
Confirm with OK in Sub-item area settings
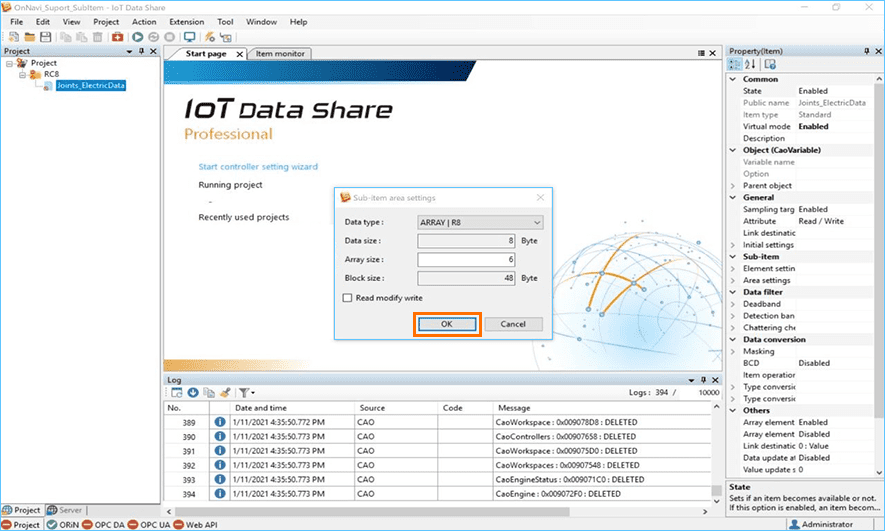pyautogui.click(x=447, y=324)
